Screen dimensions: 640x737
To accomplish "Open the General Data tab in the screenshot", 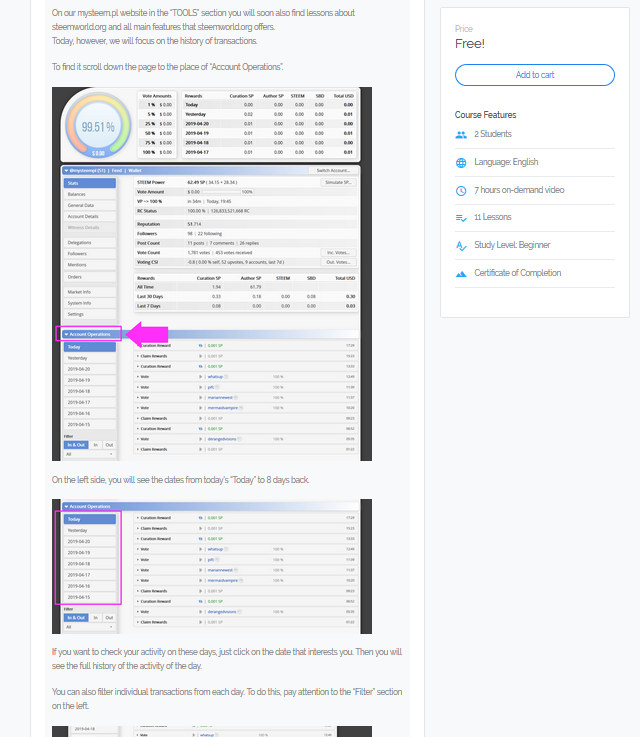I will (x=90, y=205).
